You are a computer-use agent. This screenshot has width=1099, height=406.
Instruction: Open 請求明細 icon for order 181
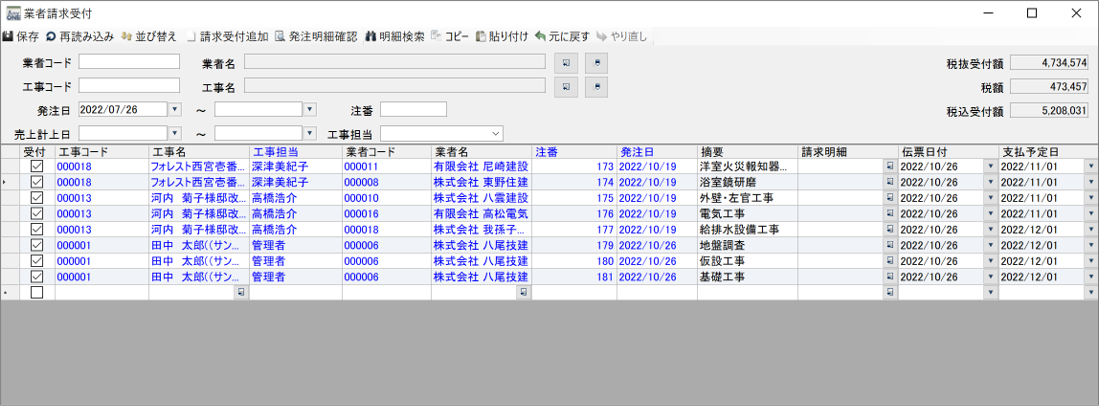point(890,277)
